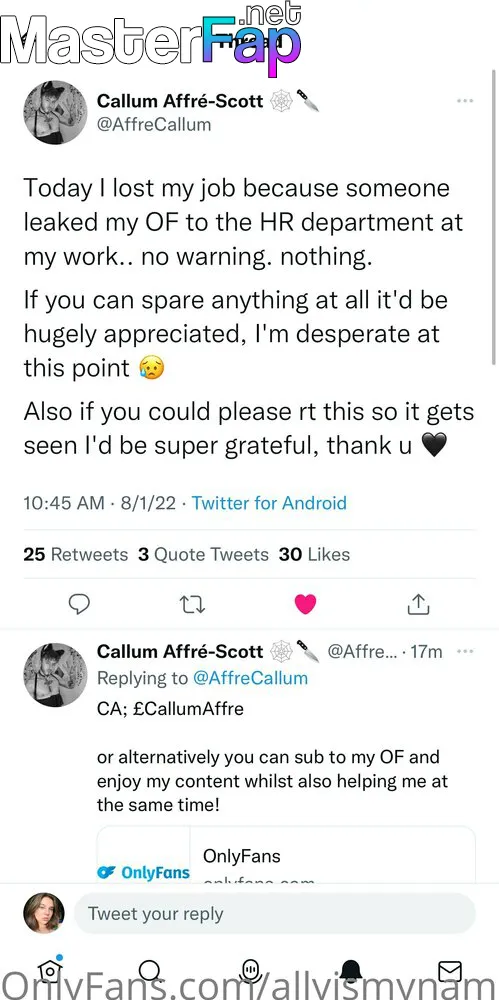This screenshot has width=499, height=1000.
Task: View the 25 Retweets list
Action: click(x=76, y=554)
